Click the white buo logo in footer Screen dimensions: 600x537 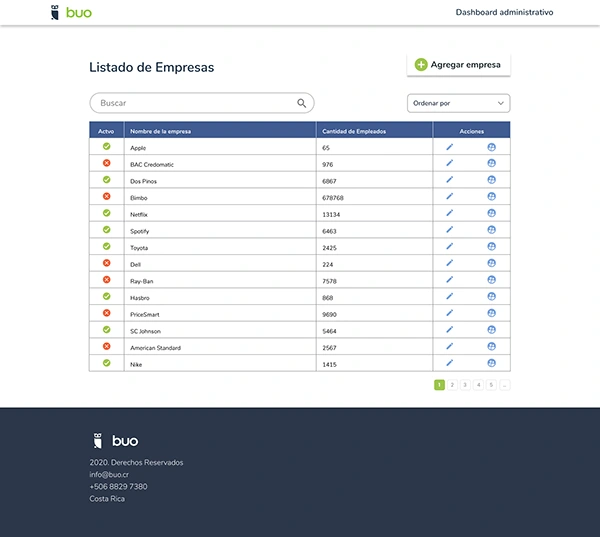pos(116,441)
